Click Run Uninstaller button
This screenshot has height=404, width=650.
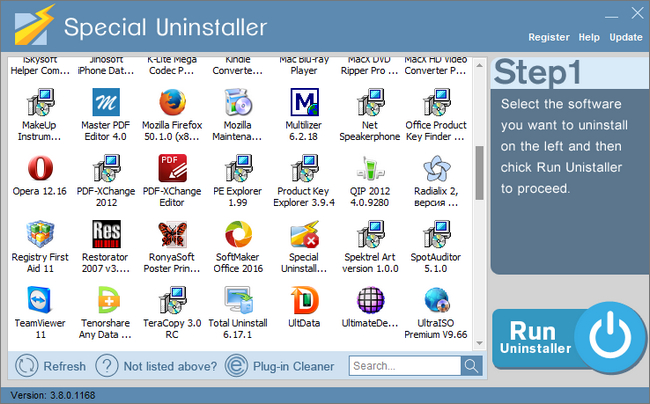coord(569,338)
